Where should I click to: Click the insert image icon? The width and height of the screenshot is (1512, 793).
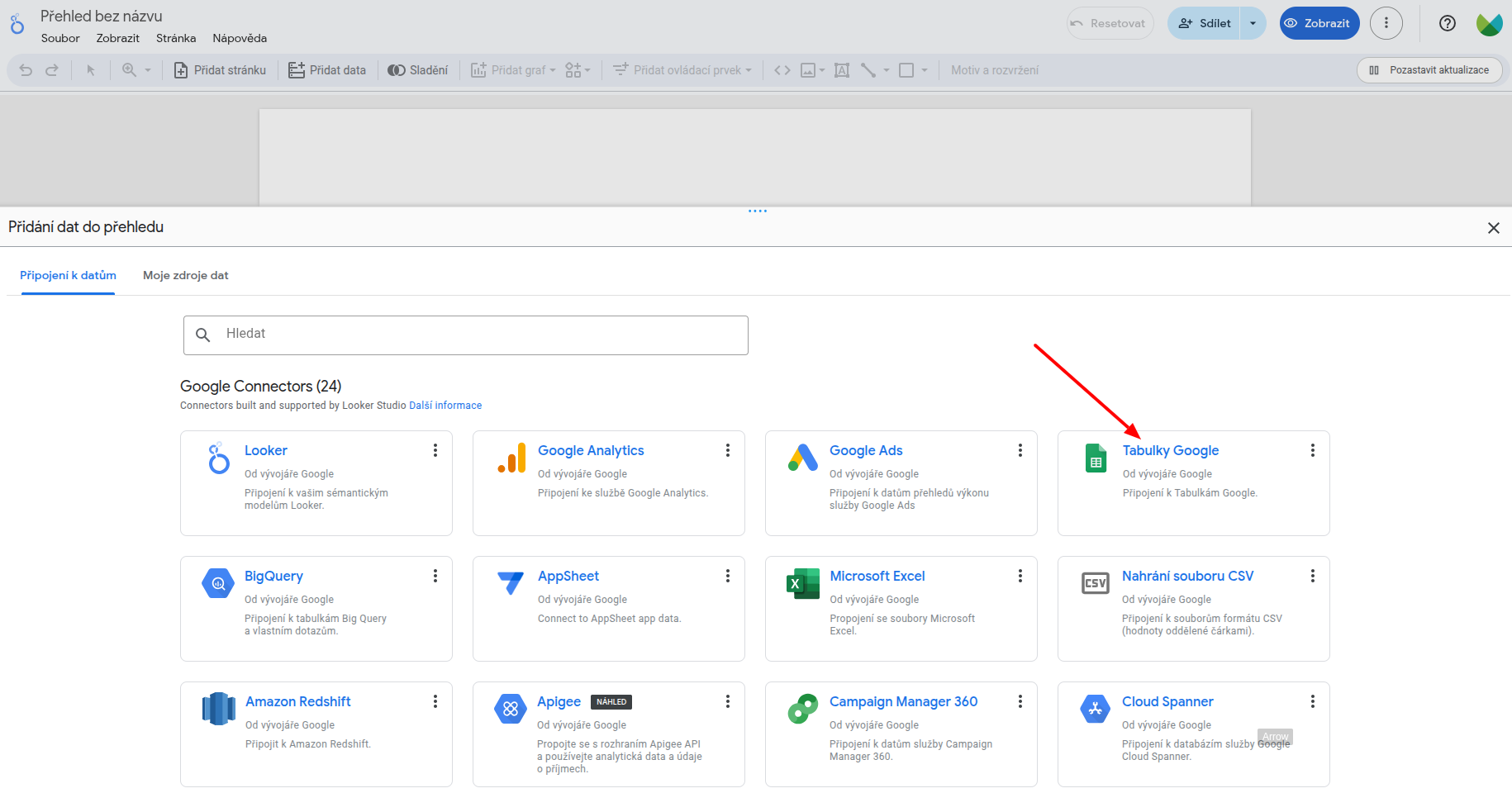click(x=808, y=70)
